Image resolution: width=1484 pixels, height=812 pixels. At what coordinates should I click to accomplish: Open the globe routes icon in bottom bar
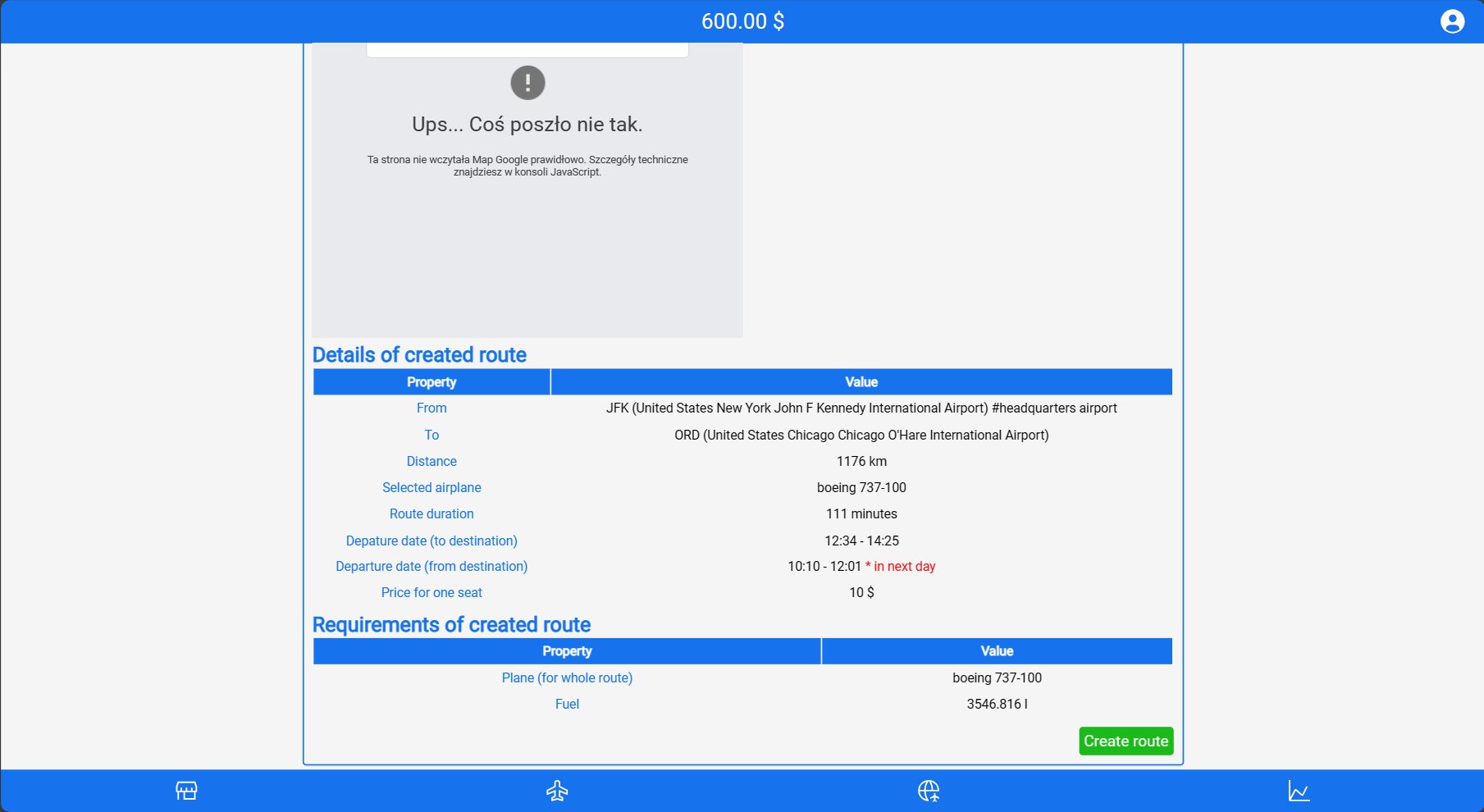tap(928, 791)
